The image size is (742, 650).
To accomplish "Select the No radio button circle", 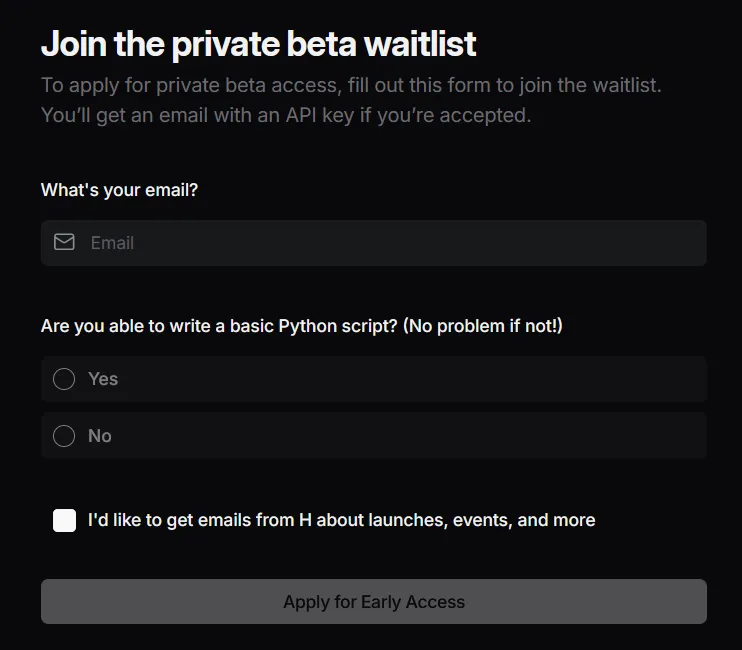I will point(64,436).
